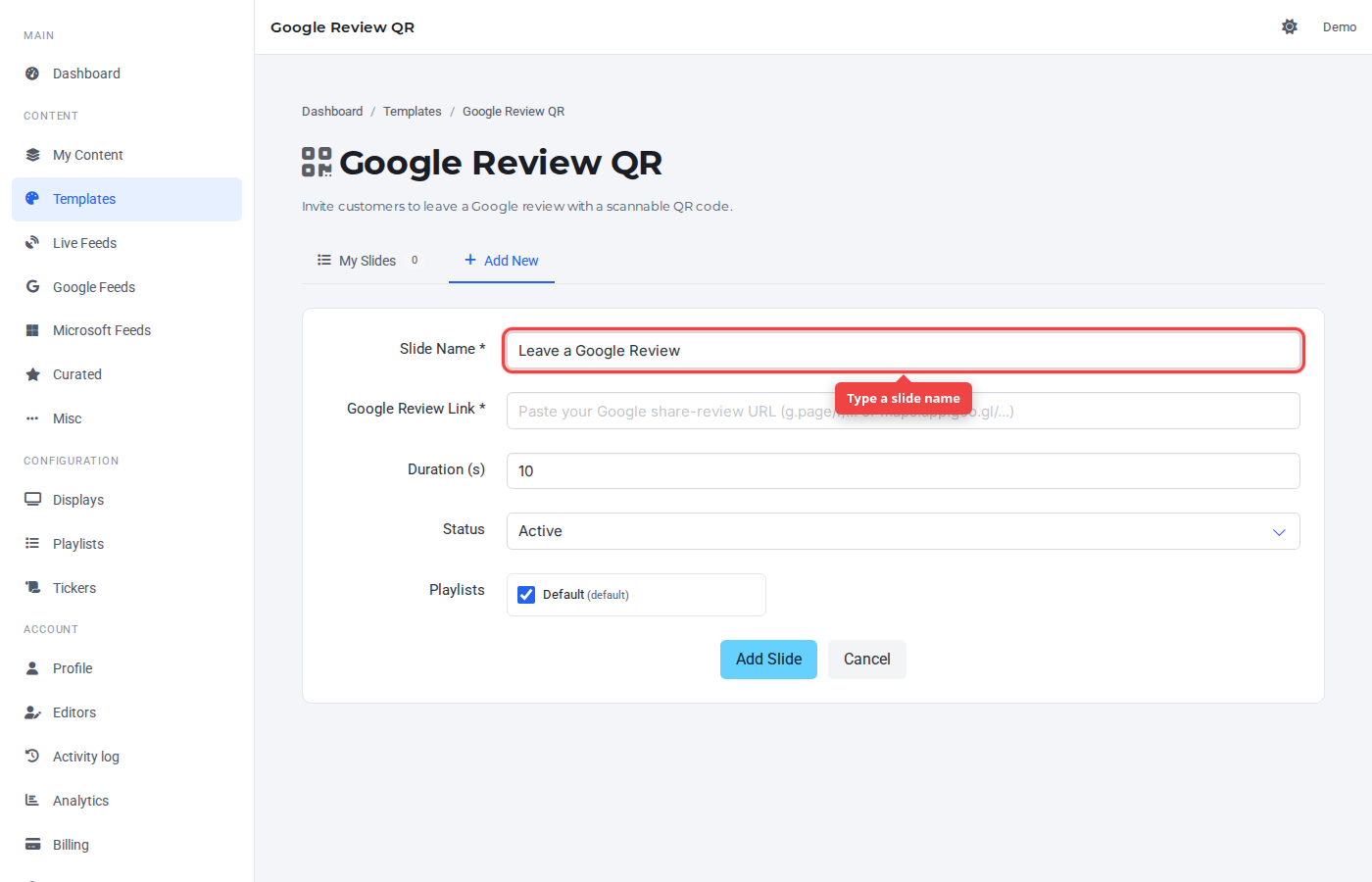Open Google Feeds in the sidebar
The height and width of the screenshot is (882, 1372).
tap(126, 287)
